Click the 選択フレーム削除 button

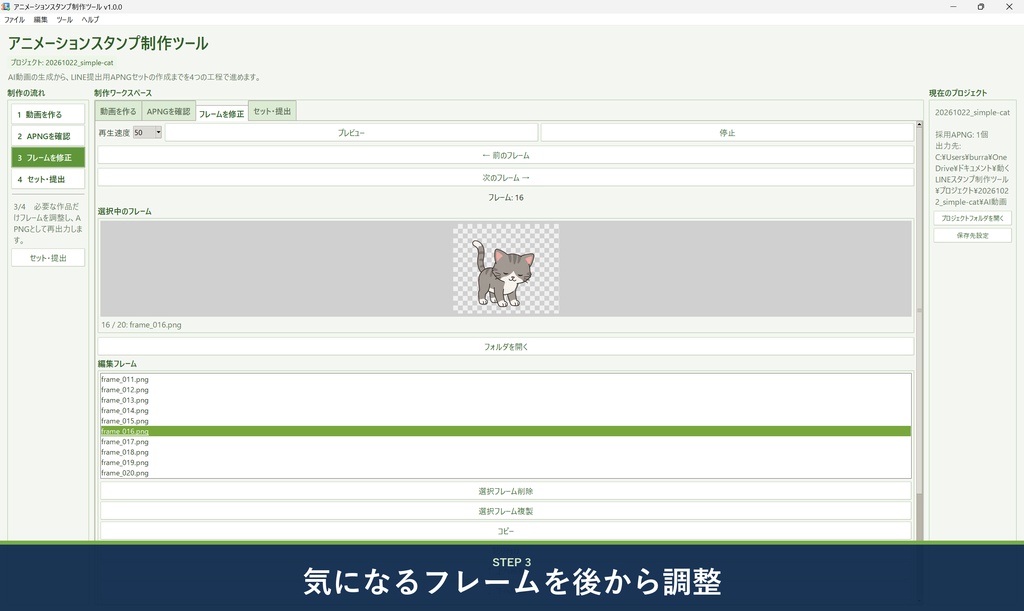pos(505,491)
